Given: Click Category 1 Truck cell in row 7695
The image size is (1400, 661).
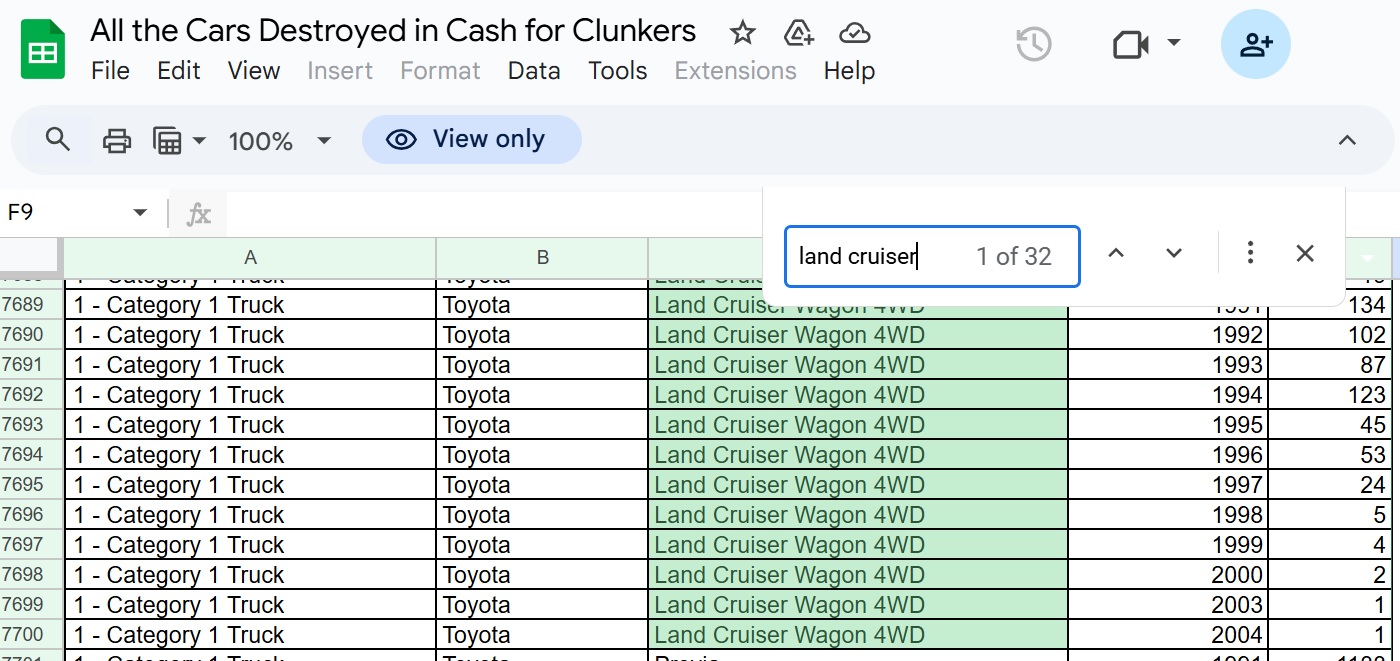Looking at the screenshot, I should pyautogui.click(x=250, y=485).
